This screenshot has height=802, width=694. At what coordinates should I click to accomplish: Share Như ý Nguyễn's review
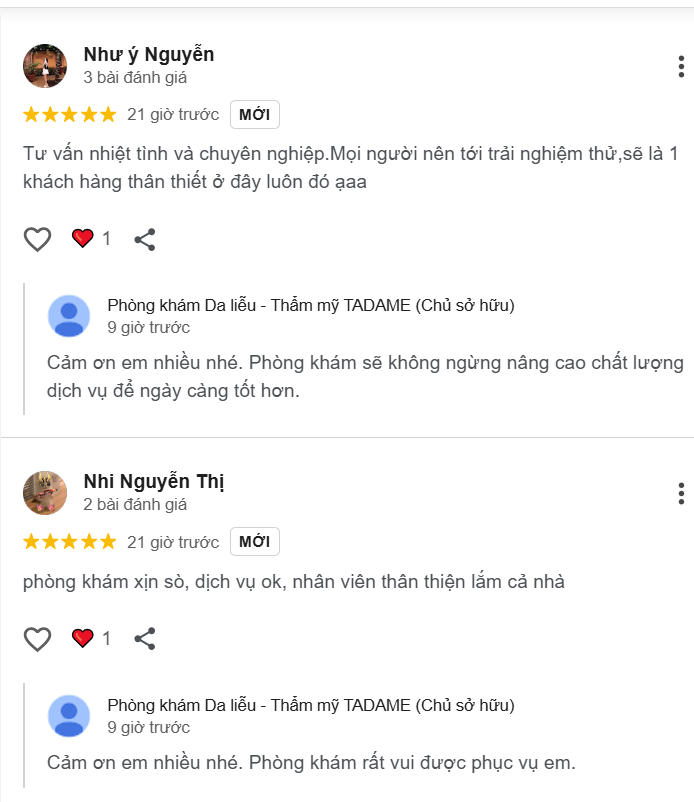coord(145,239)
